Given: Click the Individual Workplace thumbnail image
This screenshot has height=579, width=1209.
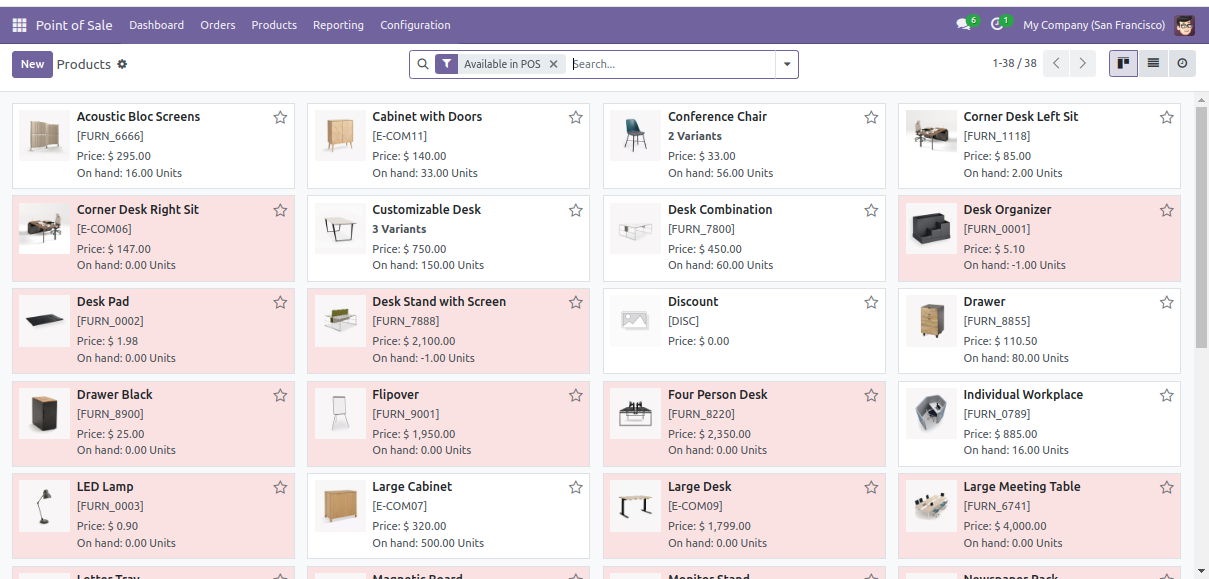Looking at the screenshot, I should [x=931, y=414].
